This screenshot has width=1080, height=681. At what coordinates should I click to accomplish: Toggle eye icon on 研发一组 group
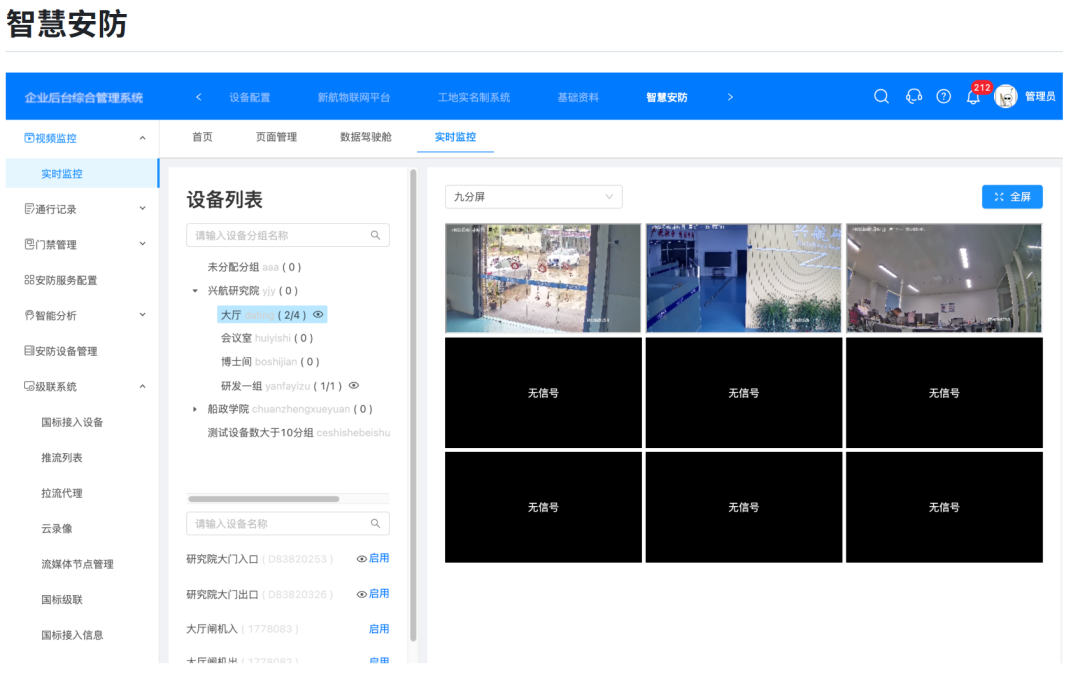coord(354,386)
